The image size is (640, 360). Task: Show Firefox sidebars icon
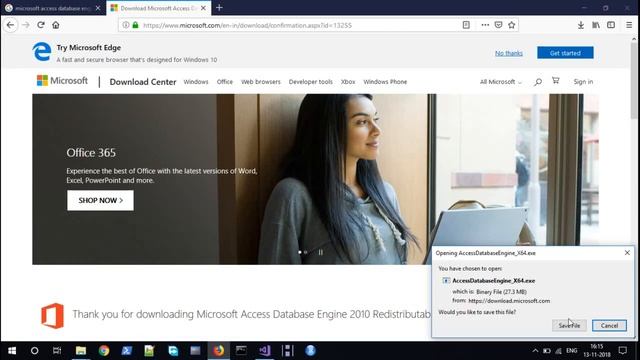coord(611,25)
